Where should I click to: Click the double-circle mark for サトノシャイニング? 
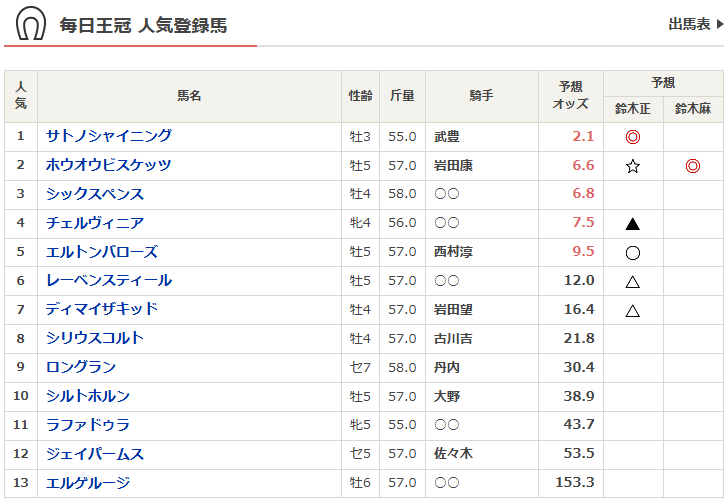[x=632, y=137]
